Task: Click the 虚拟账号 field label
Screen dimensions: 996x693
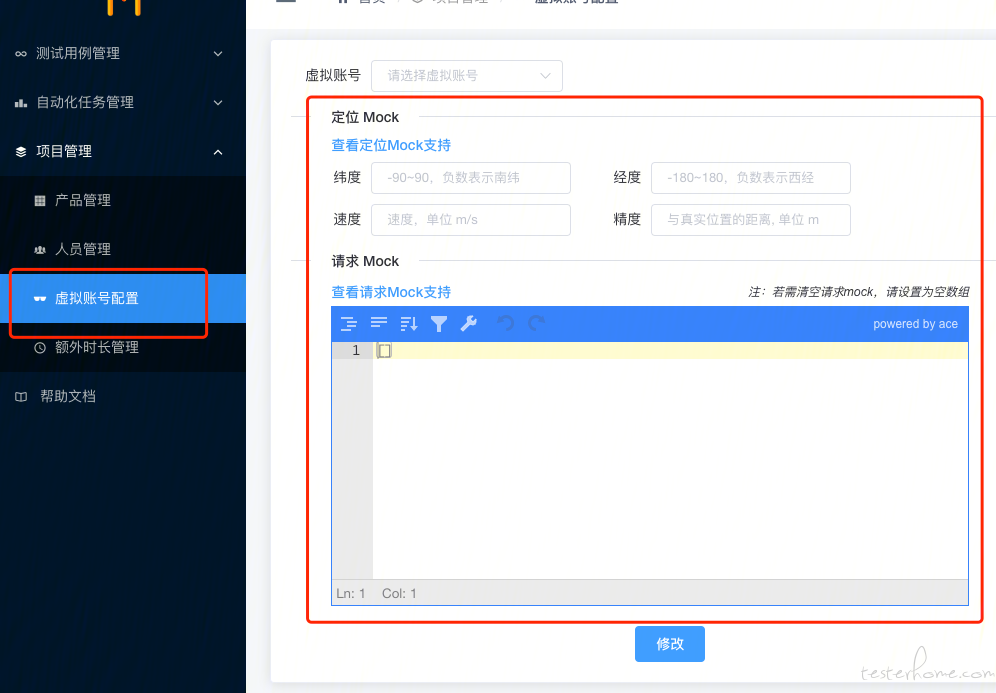Action: (x=333, y=76)
